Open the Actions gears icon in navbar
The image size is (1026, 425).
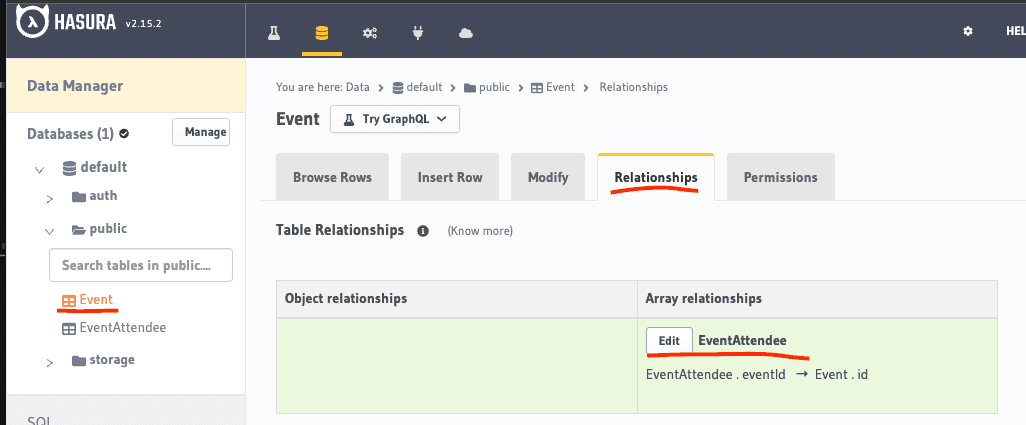[370, 32]
